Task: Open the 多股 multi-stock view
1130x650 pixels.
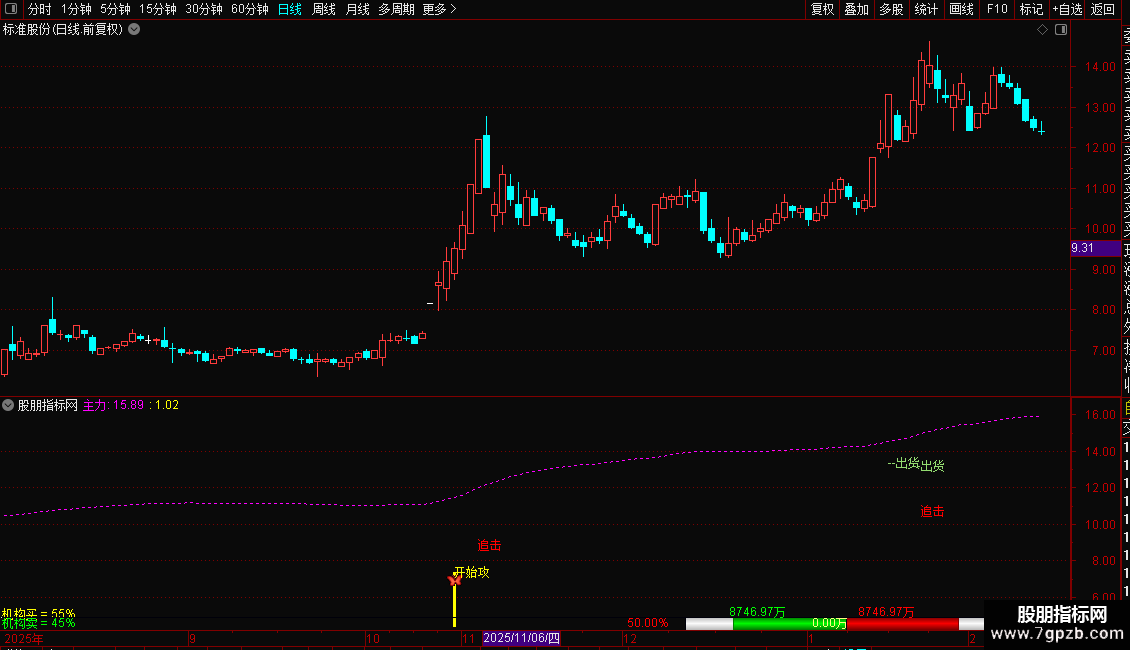Action: pyautogui.click(x=891, y=9)
